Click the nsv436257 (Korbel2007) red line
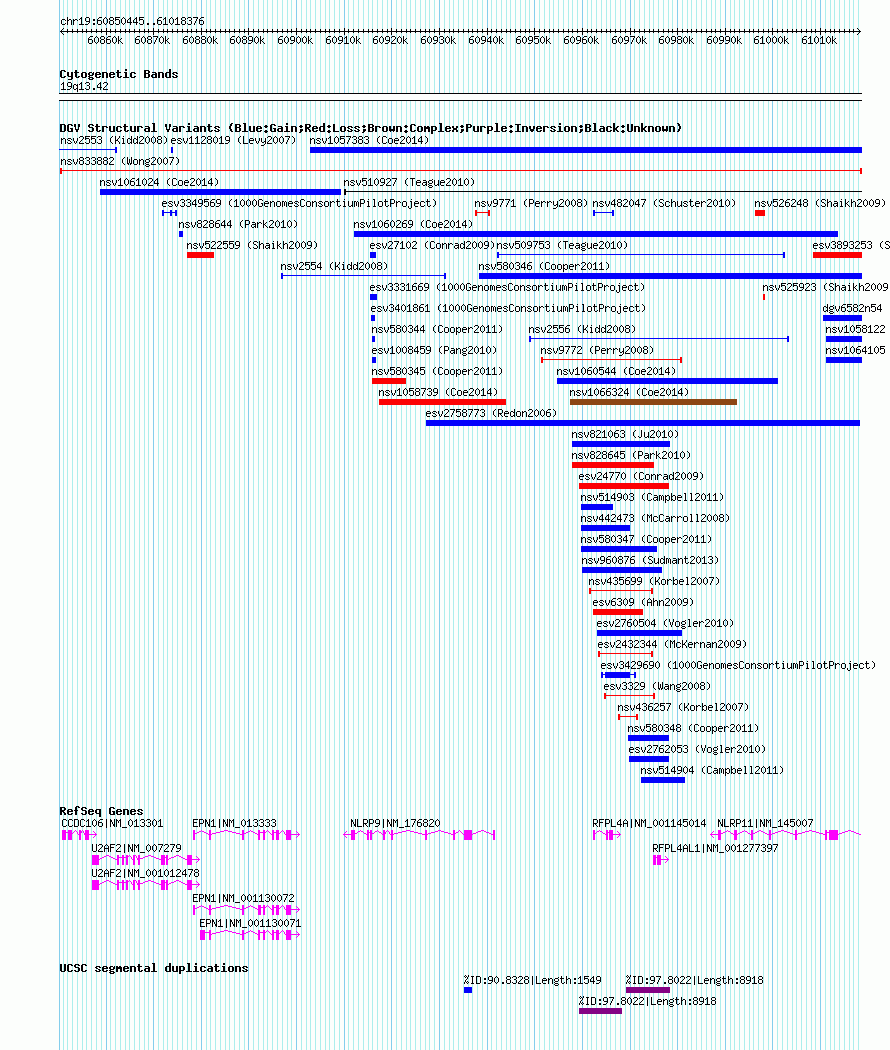The height and width of the screenshot is (1050, 890). pos(627,717)
